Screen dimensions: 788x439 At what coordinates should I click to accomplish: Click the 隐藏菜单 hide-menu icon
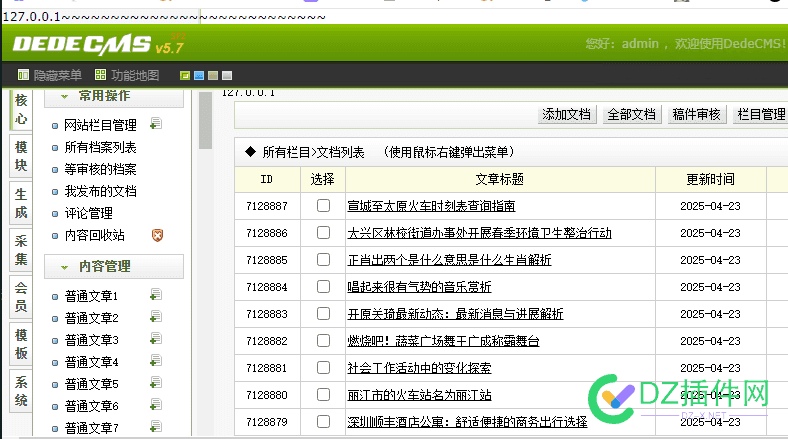tap(23, 75)
